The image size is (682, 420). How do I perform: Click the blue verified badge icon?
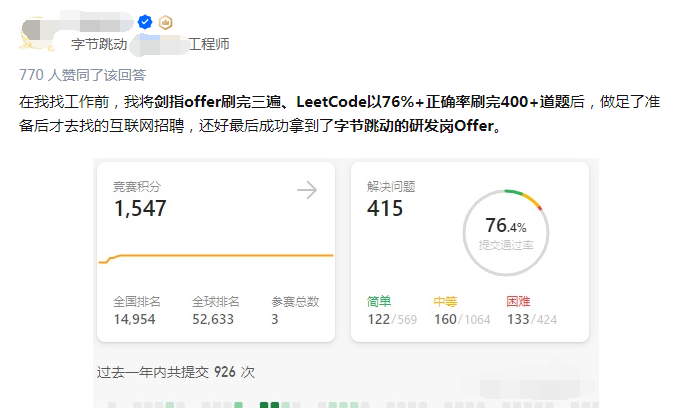coord(145,22)
